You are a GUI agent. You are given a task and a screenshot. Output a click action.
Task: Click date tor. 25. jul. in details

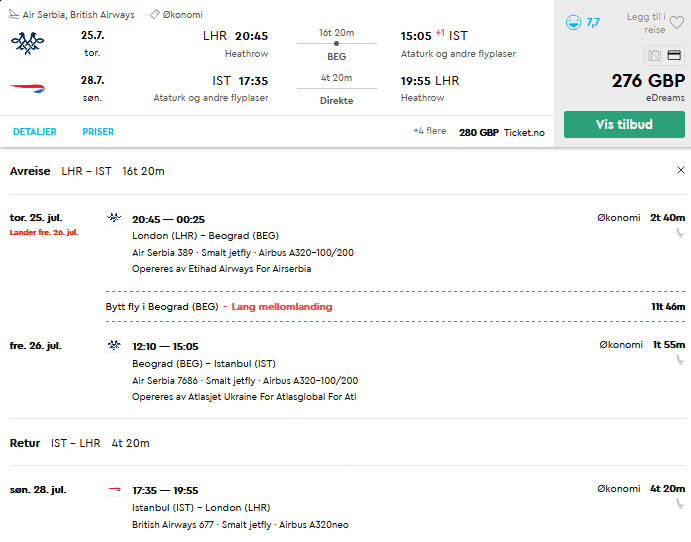36,218
